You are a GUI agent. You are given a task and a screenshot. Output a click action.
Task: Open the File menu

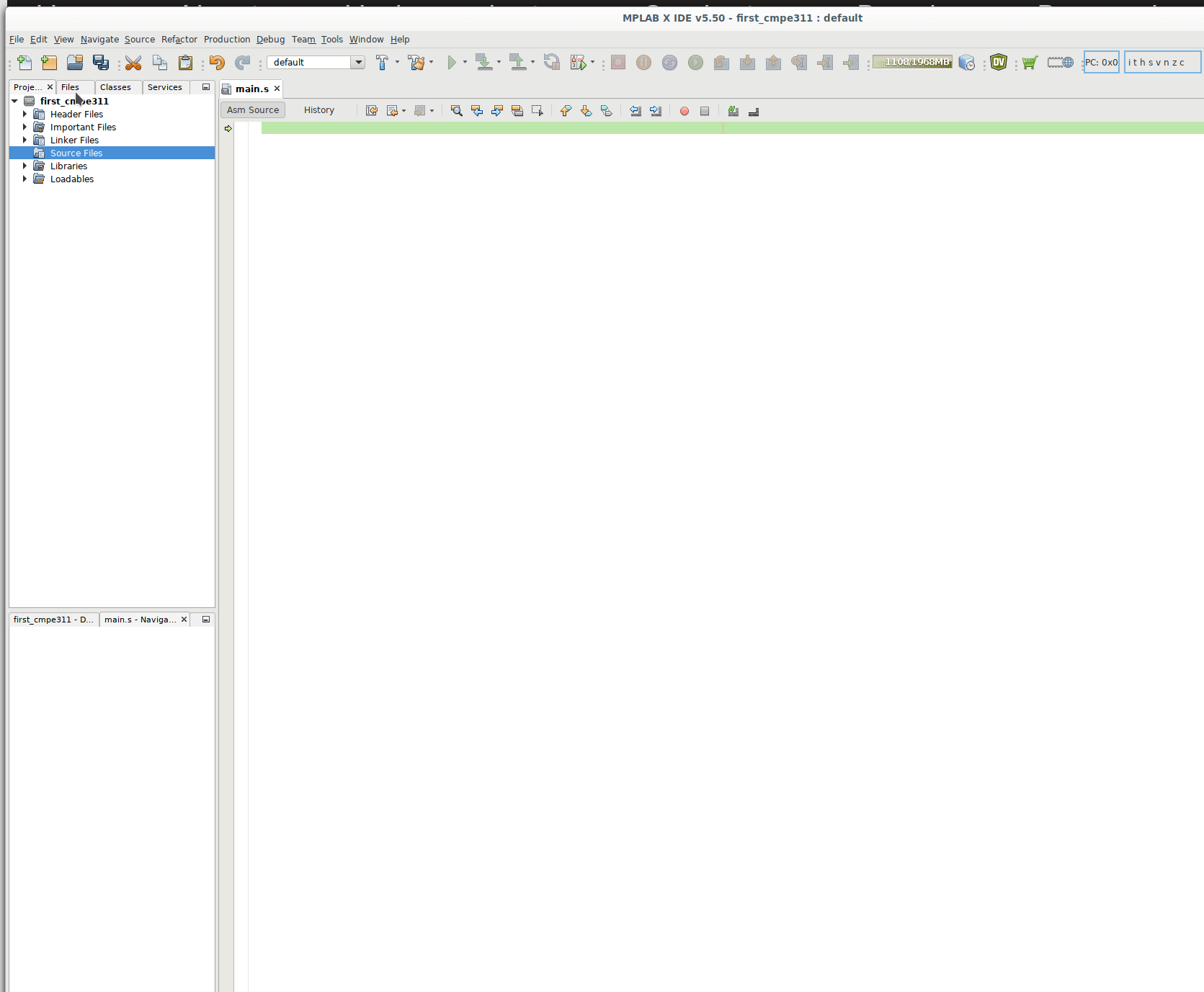click(x=17, y=40)
